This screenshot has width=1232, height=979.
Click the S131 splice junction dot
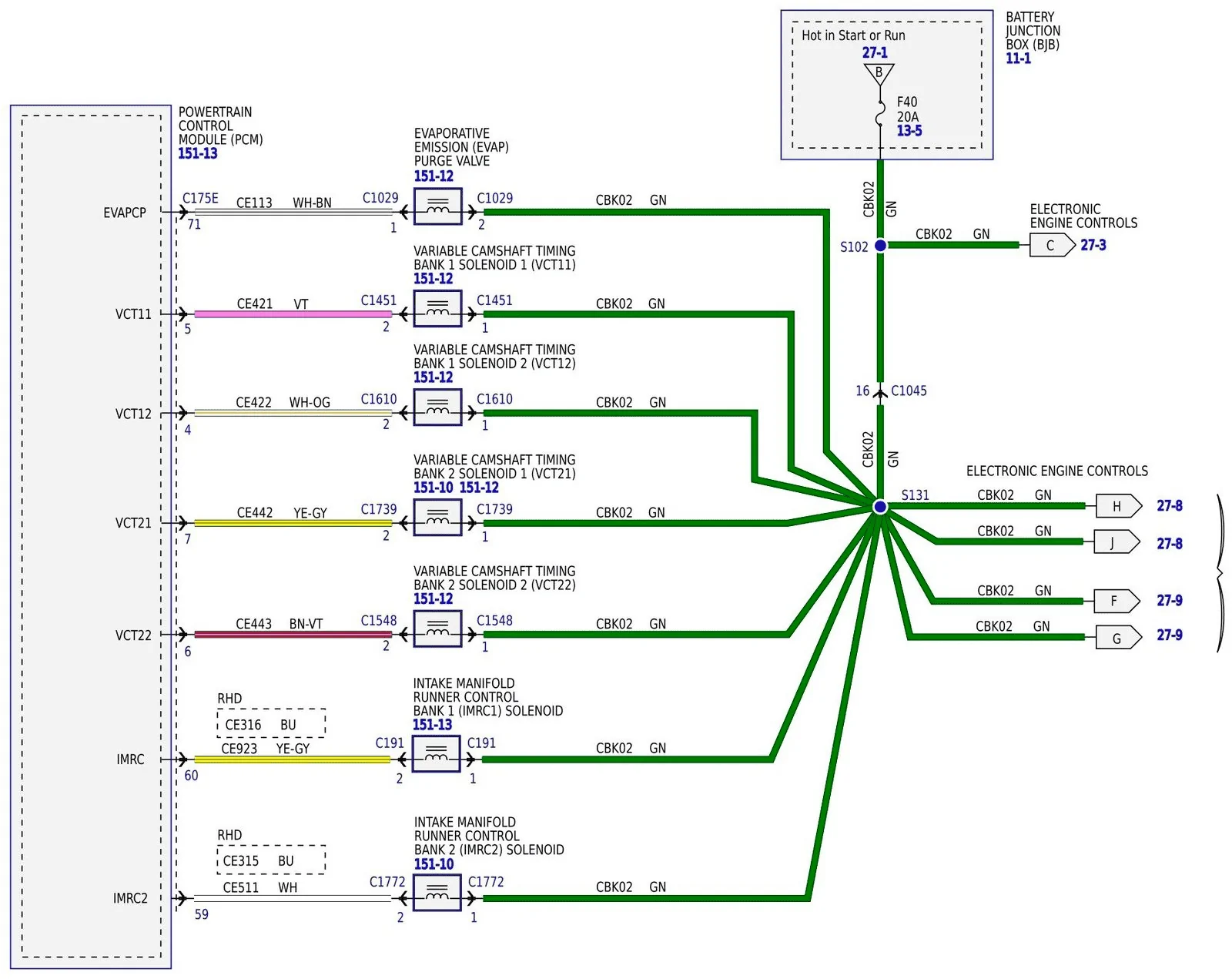[880, 507]
